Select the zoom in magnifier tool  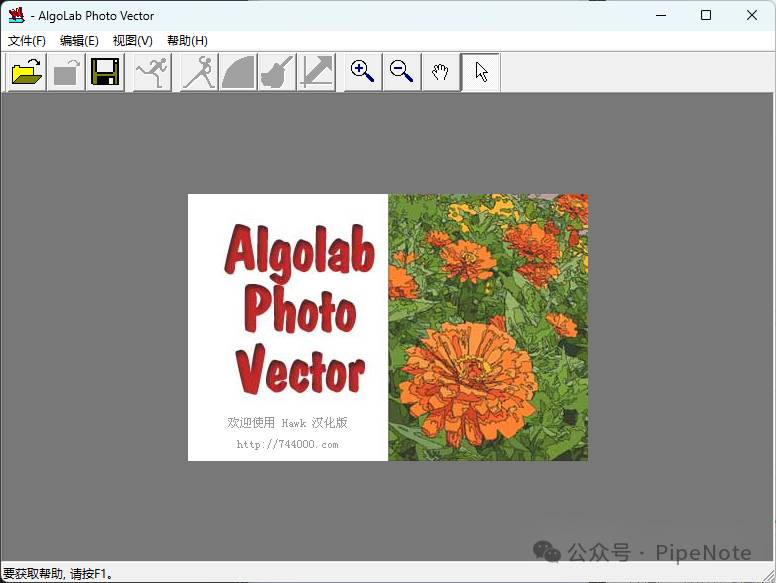tap(363, 72)
